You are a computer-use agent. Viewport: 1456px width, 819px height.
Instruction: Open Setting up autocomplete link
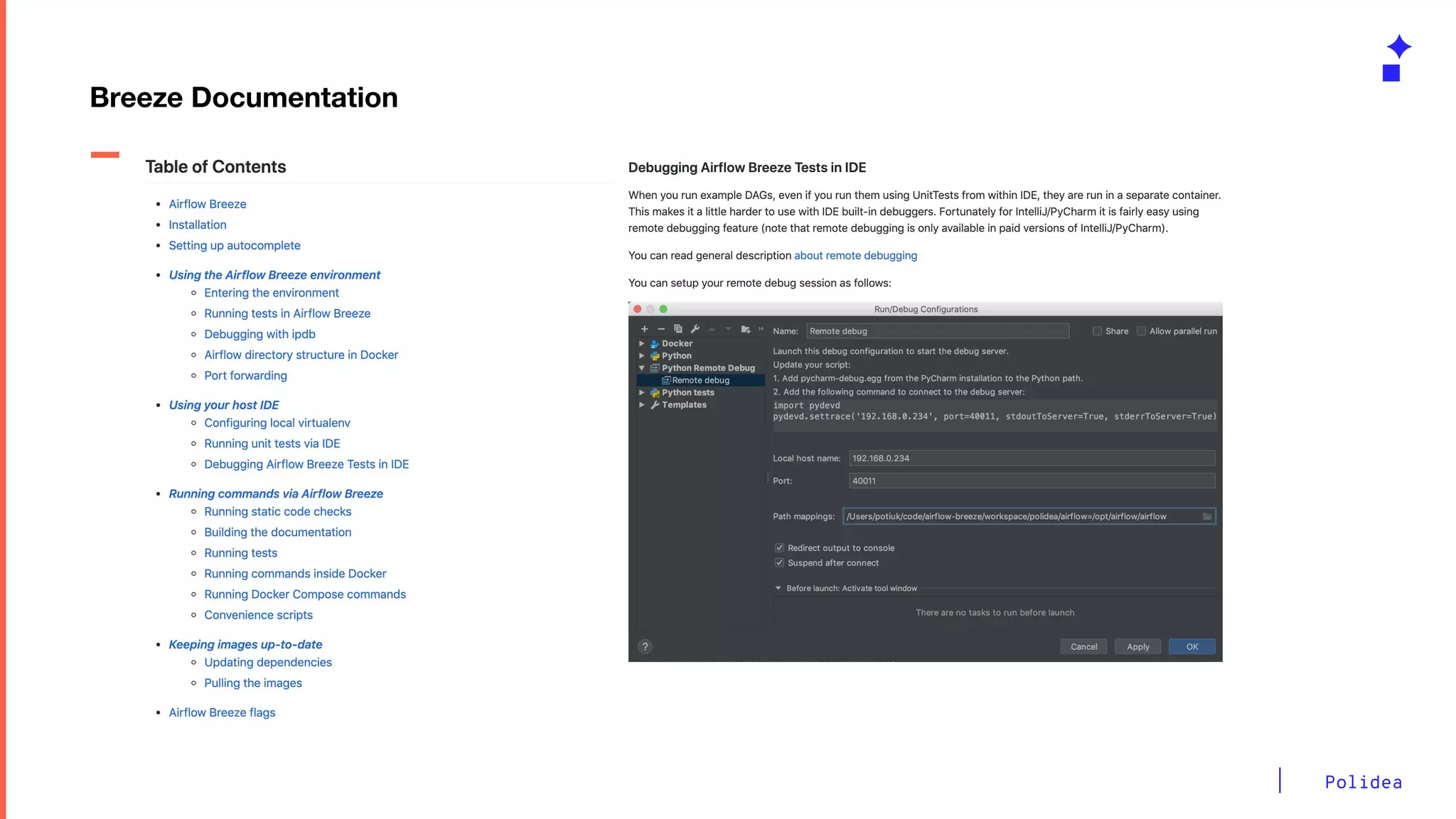click(235, 245)
